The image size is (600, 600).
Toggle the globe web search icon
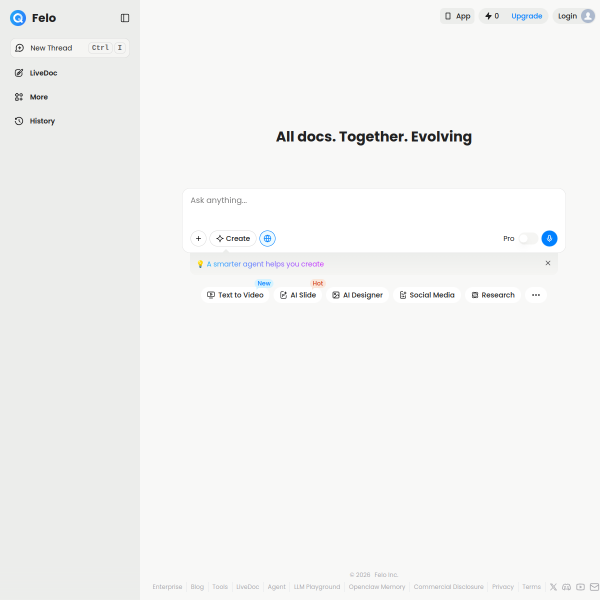coord(267,238)
